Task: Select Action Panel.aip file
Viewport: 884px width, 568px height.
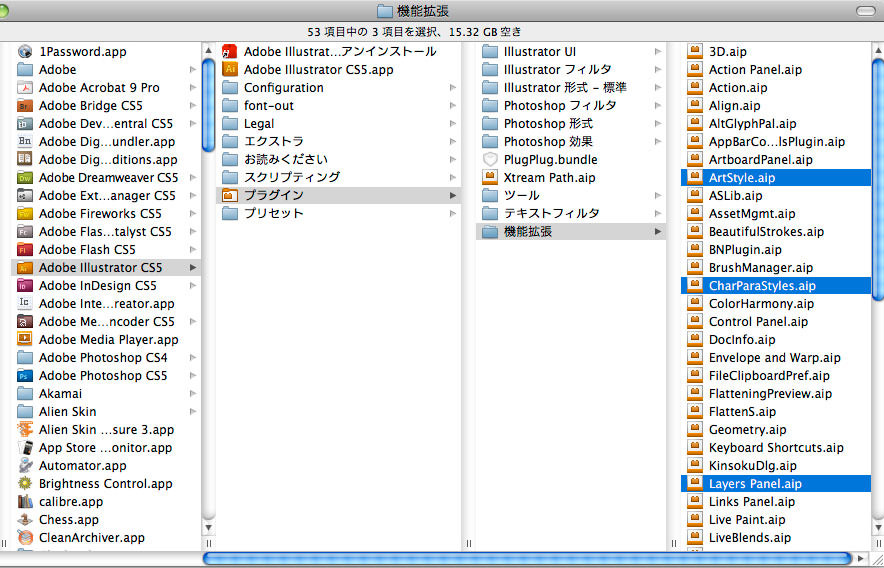Action: pyautogui.click(x=776, y=69)
